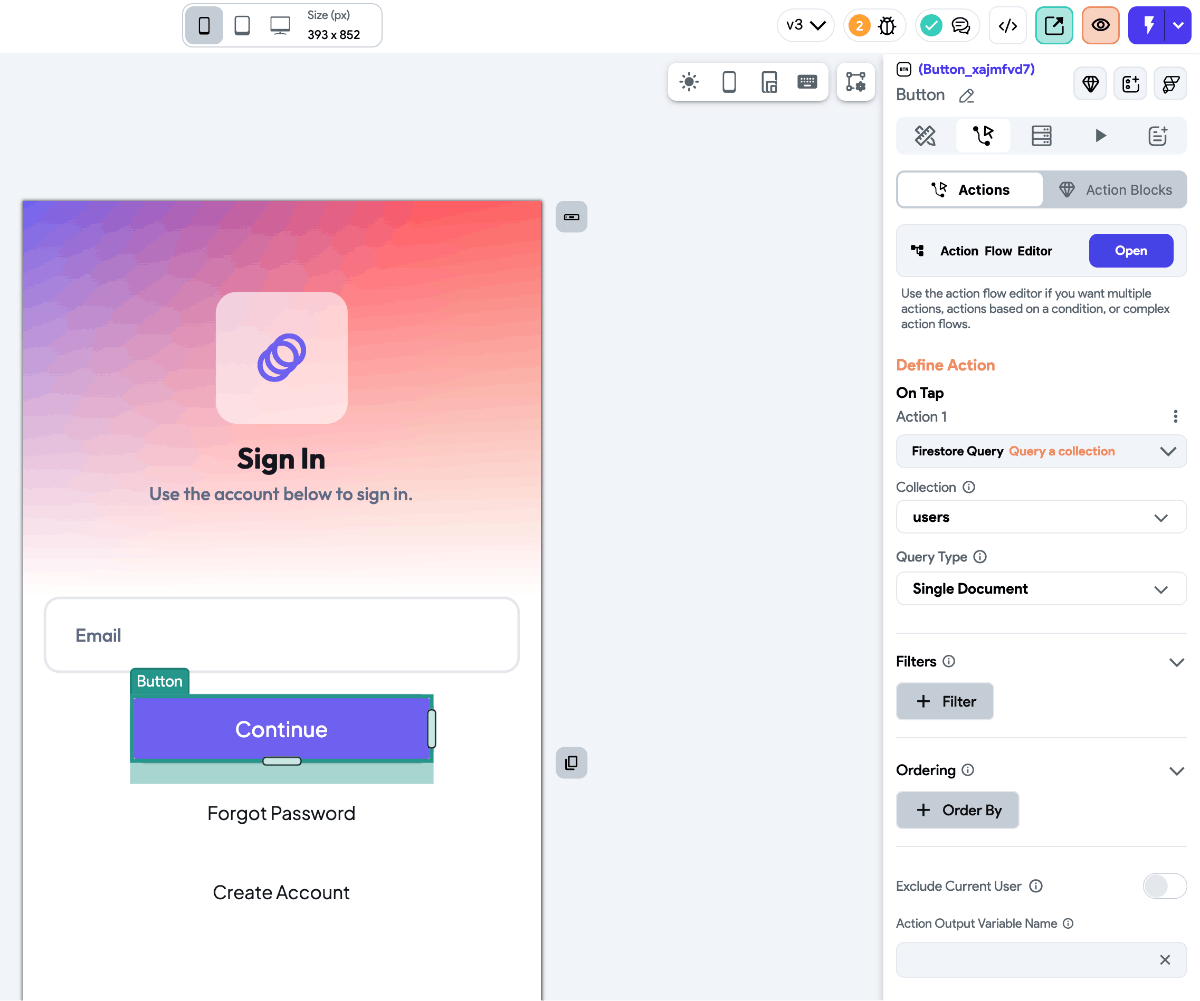This screenshot has height=1001, width=1200.
Task: Click the preview eye icon
Action: pyautogui.click(x=1100, y=26)
